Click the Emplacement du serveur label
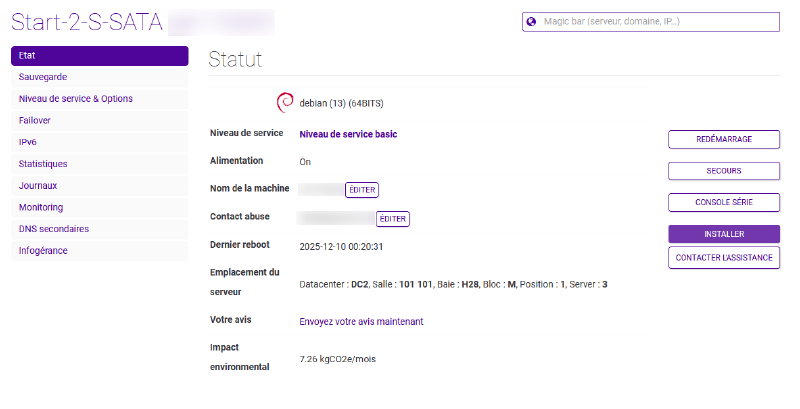Image resolution: width=800 pixels, height=409 pixels. coord(245,282)
